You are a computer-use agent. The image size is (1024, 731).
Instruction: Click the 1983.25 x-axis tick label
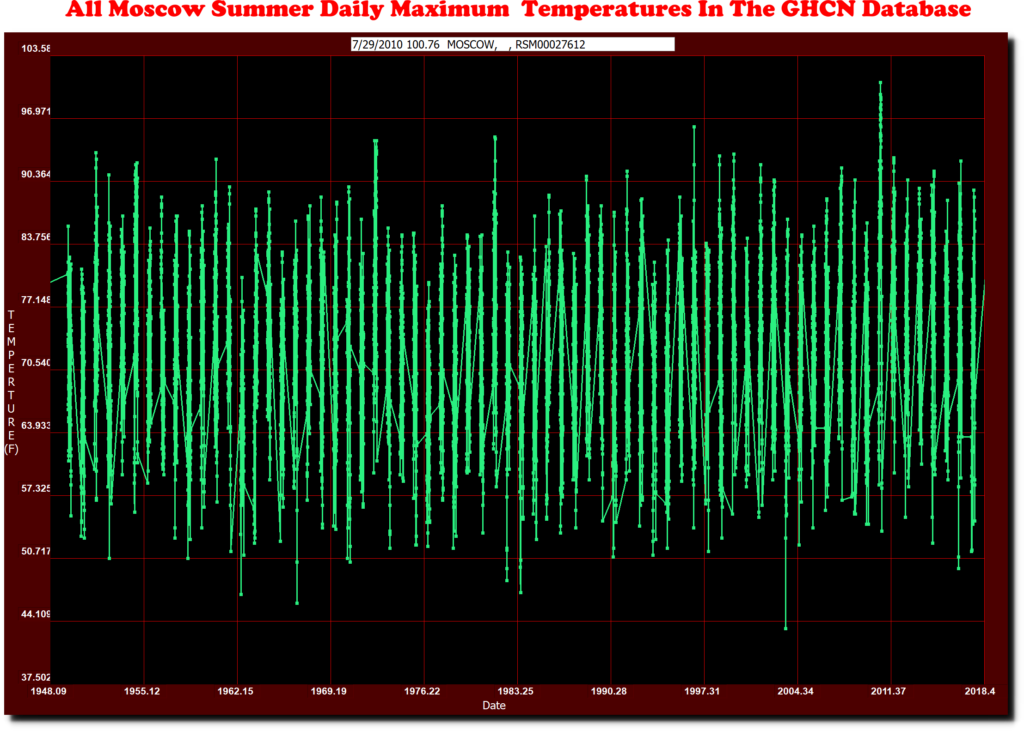pos(516,691)
